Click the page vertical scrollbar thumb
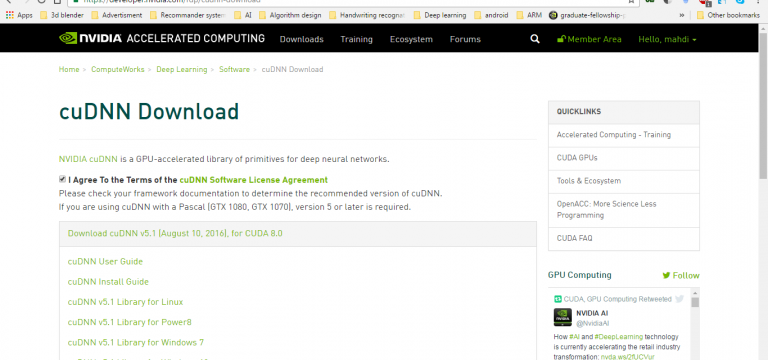This screenshot has height=360, width=768. (763, 106)
